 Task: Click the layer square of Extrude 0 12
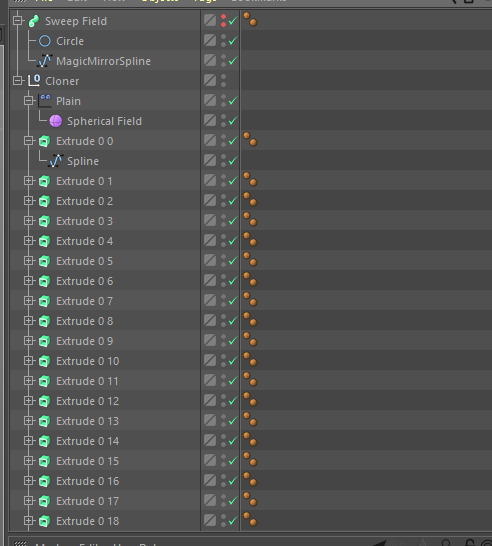click(x=210, y=400)
